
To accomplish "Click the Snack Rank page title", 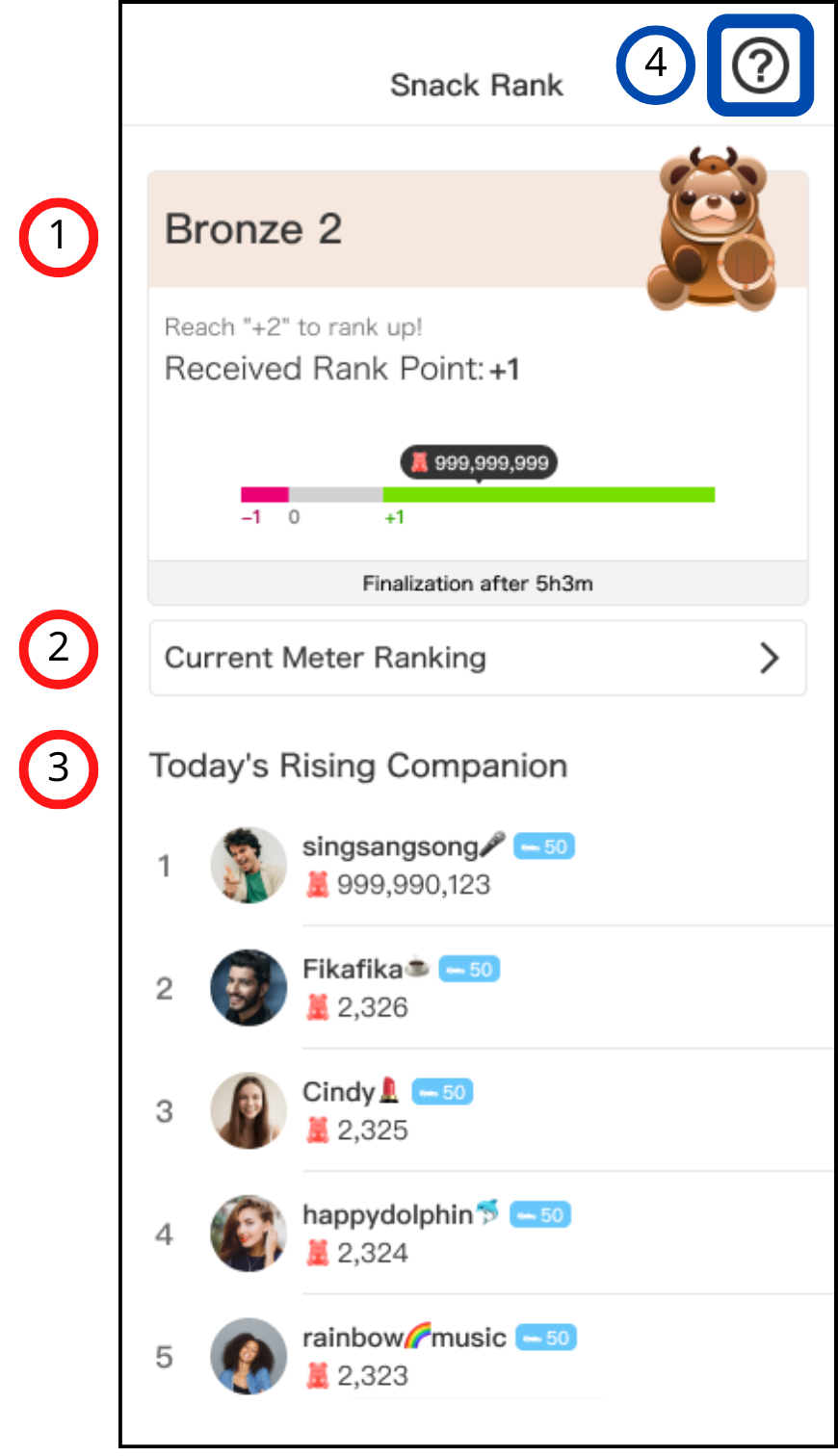I will 477,86.
